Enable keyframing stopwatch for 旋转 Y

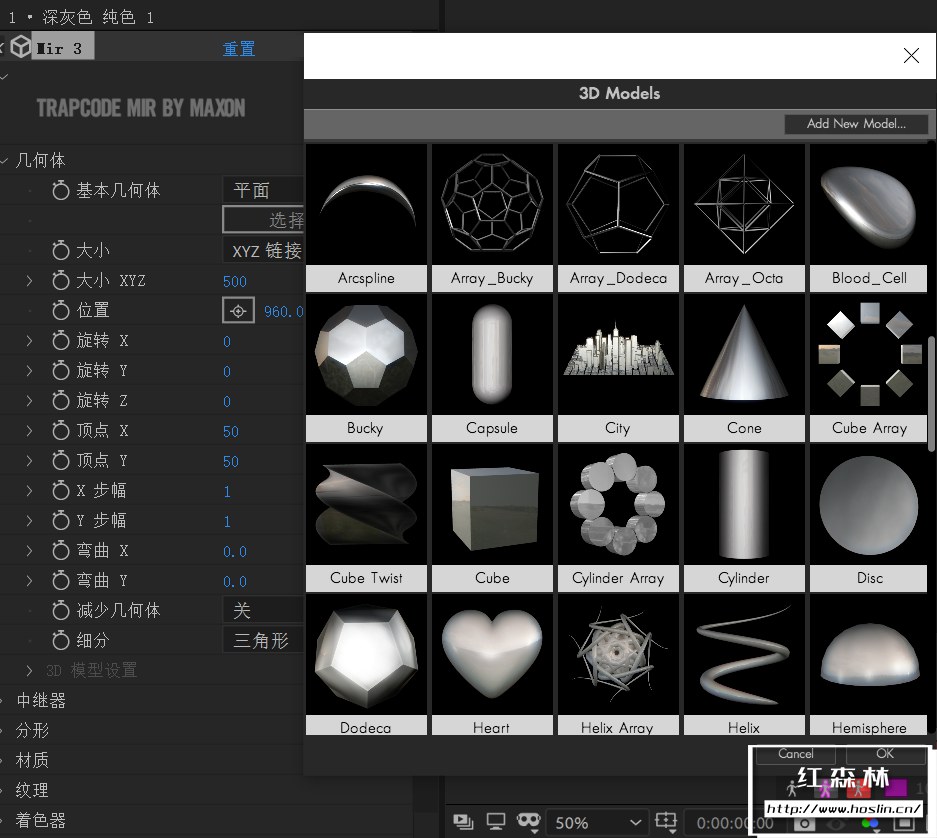[x=62, y=370]
